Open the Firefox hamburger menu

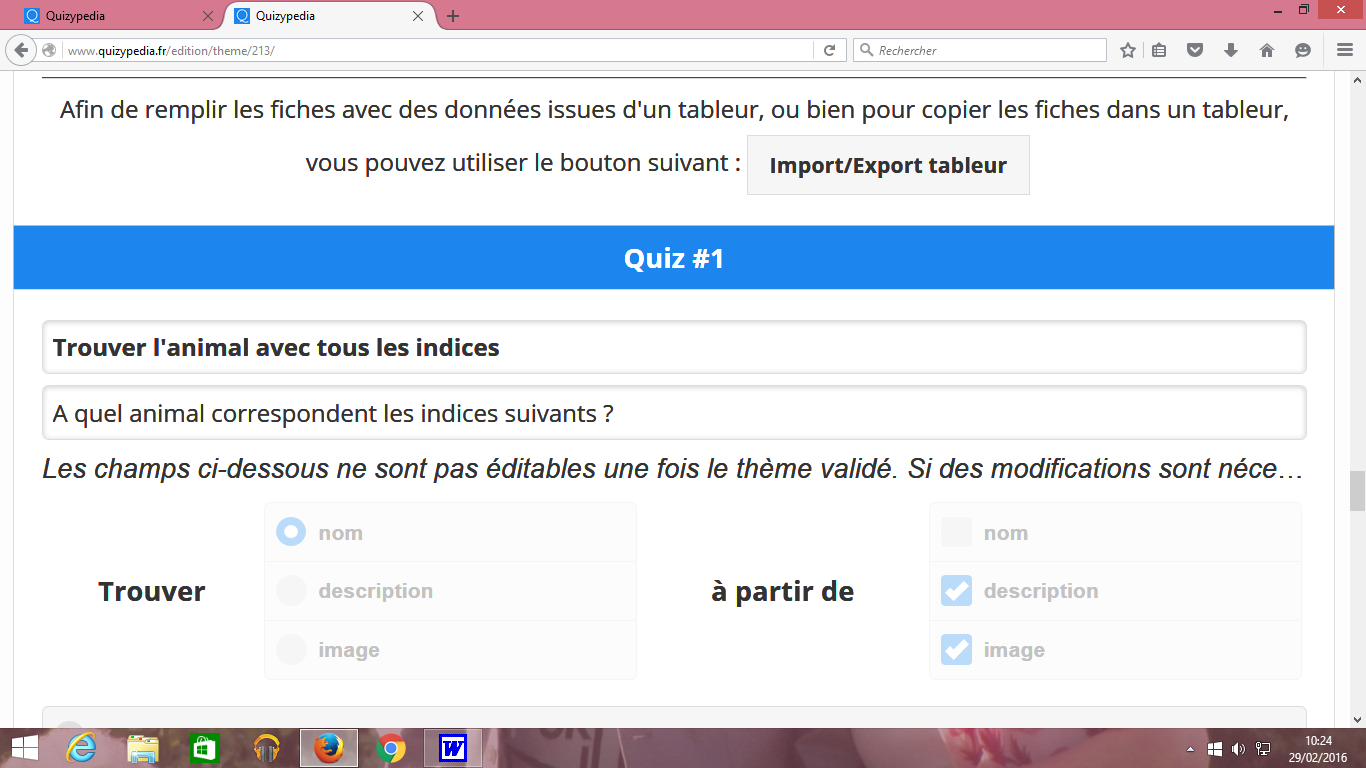click(x=1345, y=50)
